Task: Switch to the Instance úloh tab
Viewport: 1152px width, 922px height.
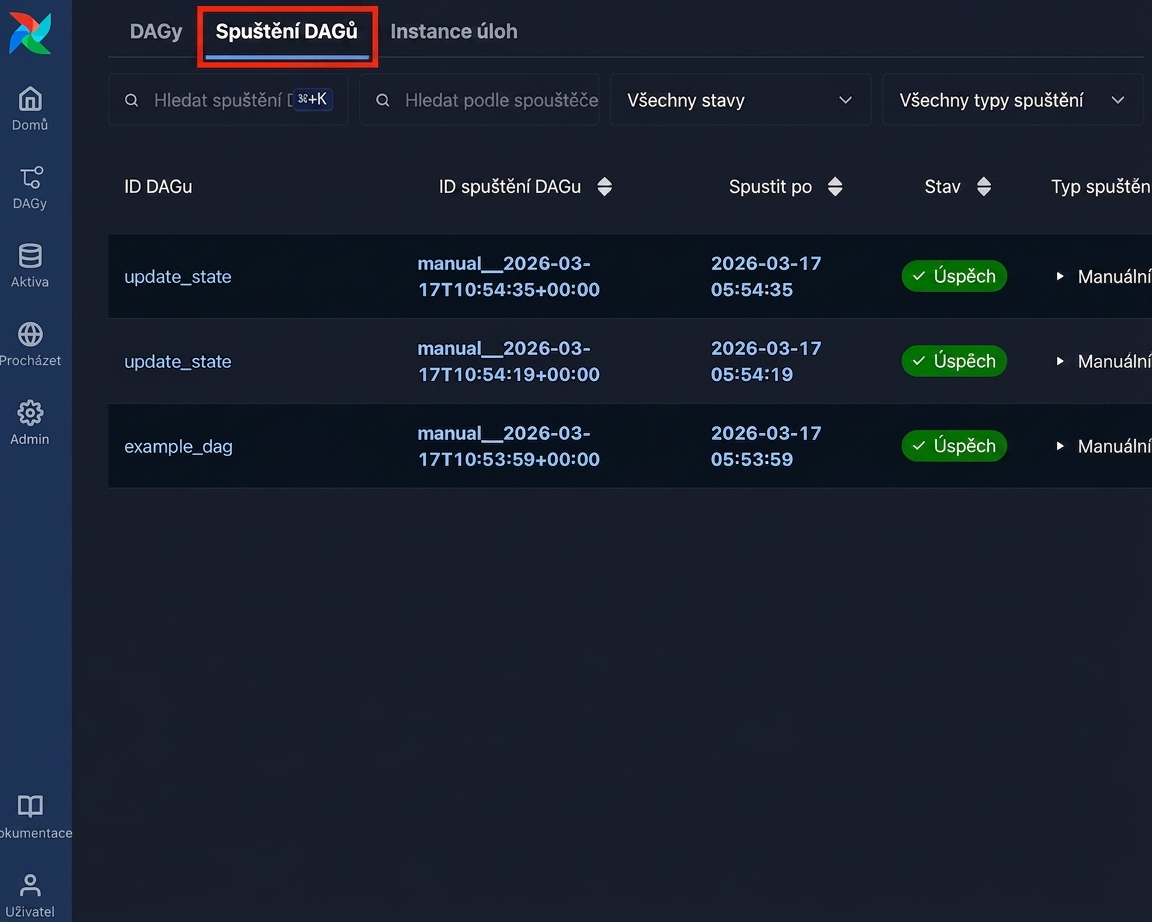Action: pos(453,32)
